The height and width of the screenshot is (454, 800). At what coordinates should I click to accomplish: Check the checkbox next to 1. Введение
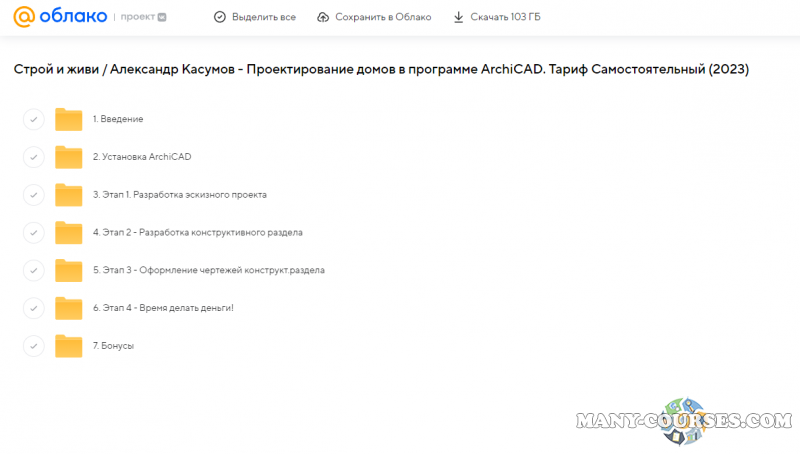[x=33, y=120]
